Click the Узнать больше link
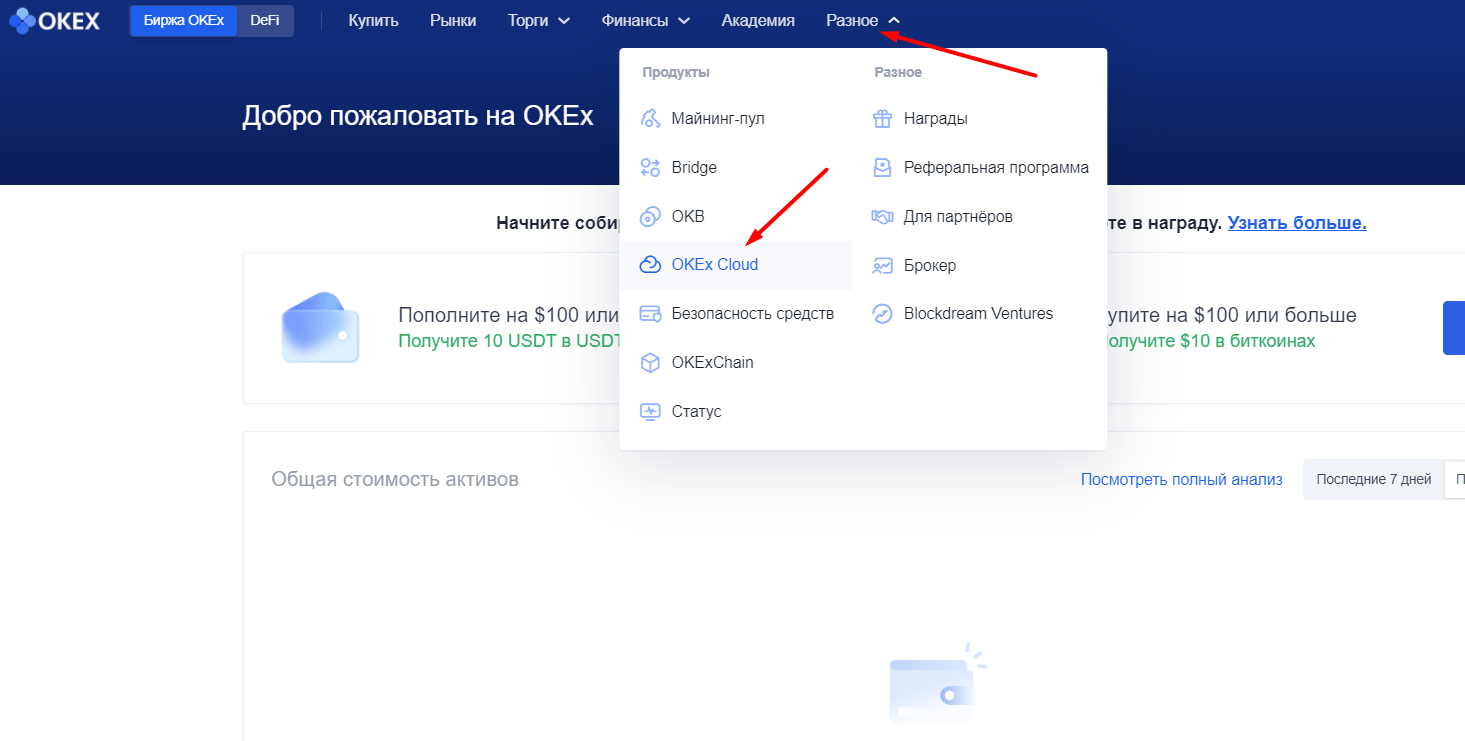Viewport: 1465px width, 741px height. coord(1297,223)
